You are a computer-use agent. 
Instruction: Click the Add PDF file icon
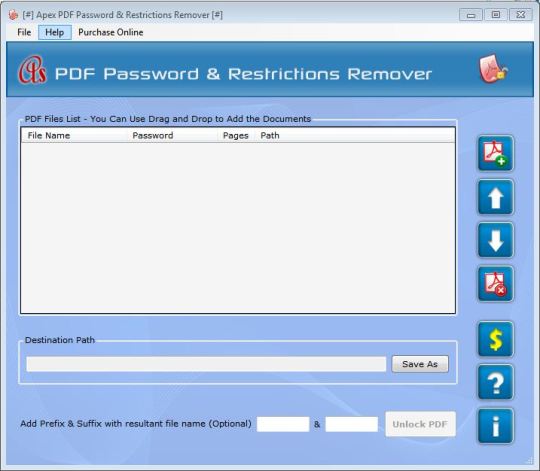coord(495,154)
